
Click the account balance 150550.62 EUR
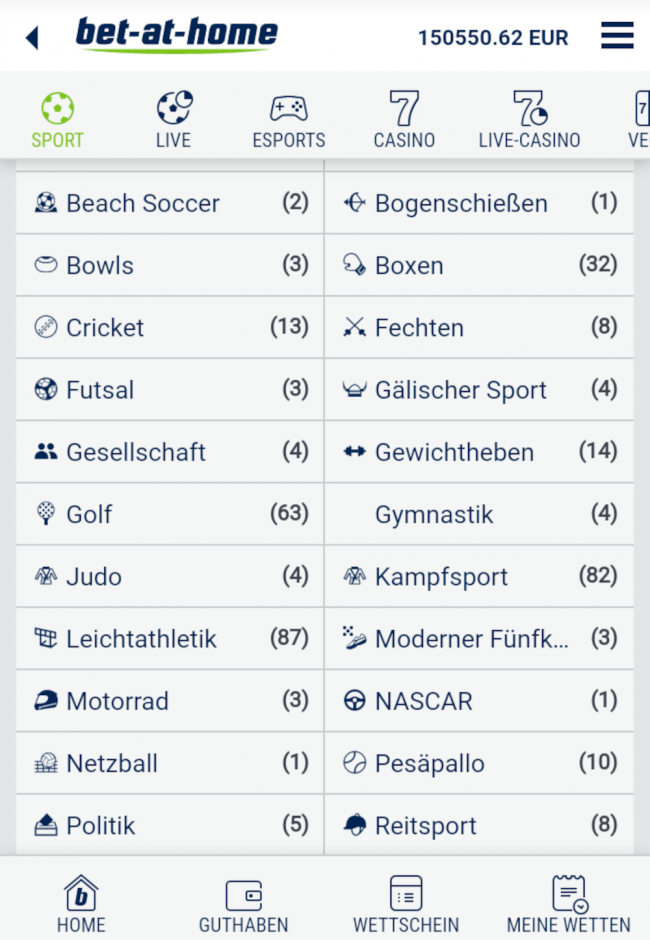coord(492,38)
